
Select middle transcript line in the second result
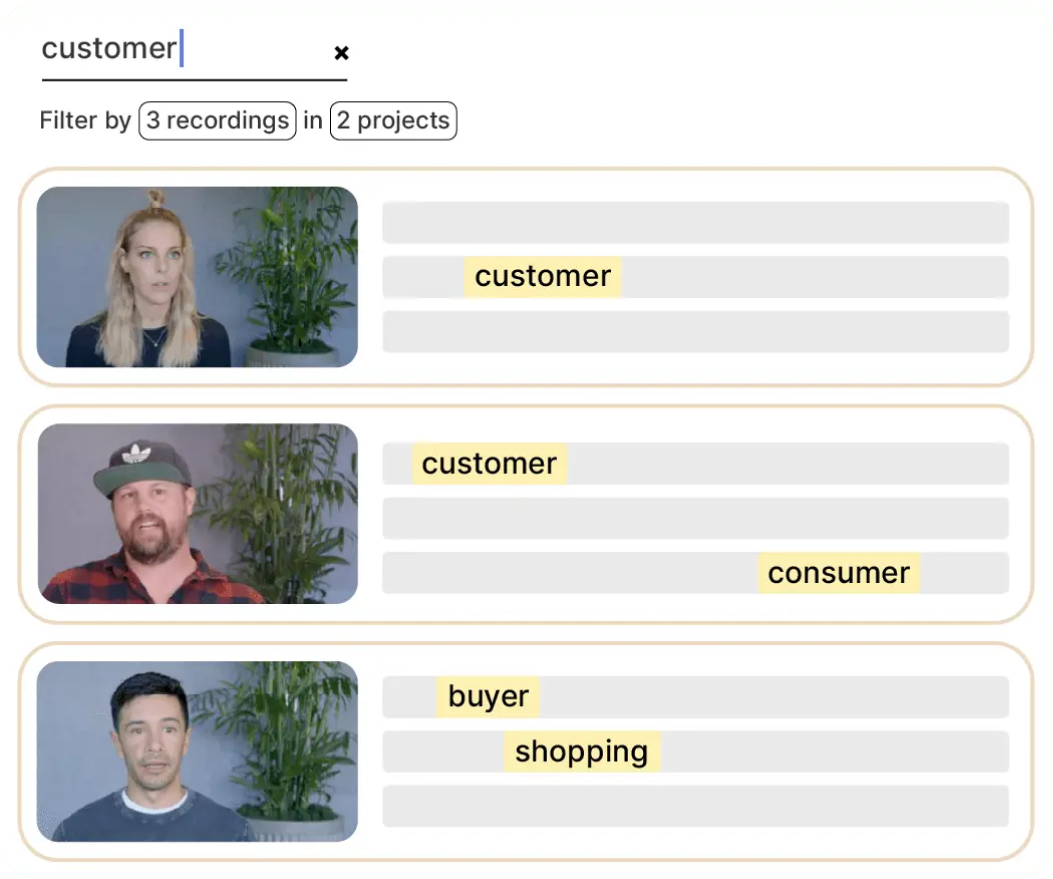point(695,518)
